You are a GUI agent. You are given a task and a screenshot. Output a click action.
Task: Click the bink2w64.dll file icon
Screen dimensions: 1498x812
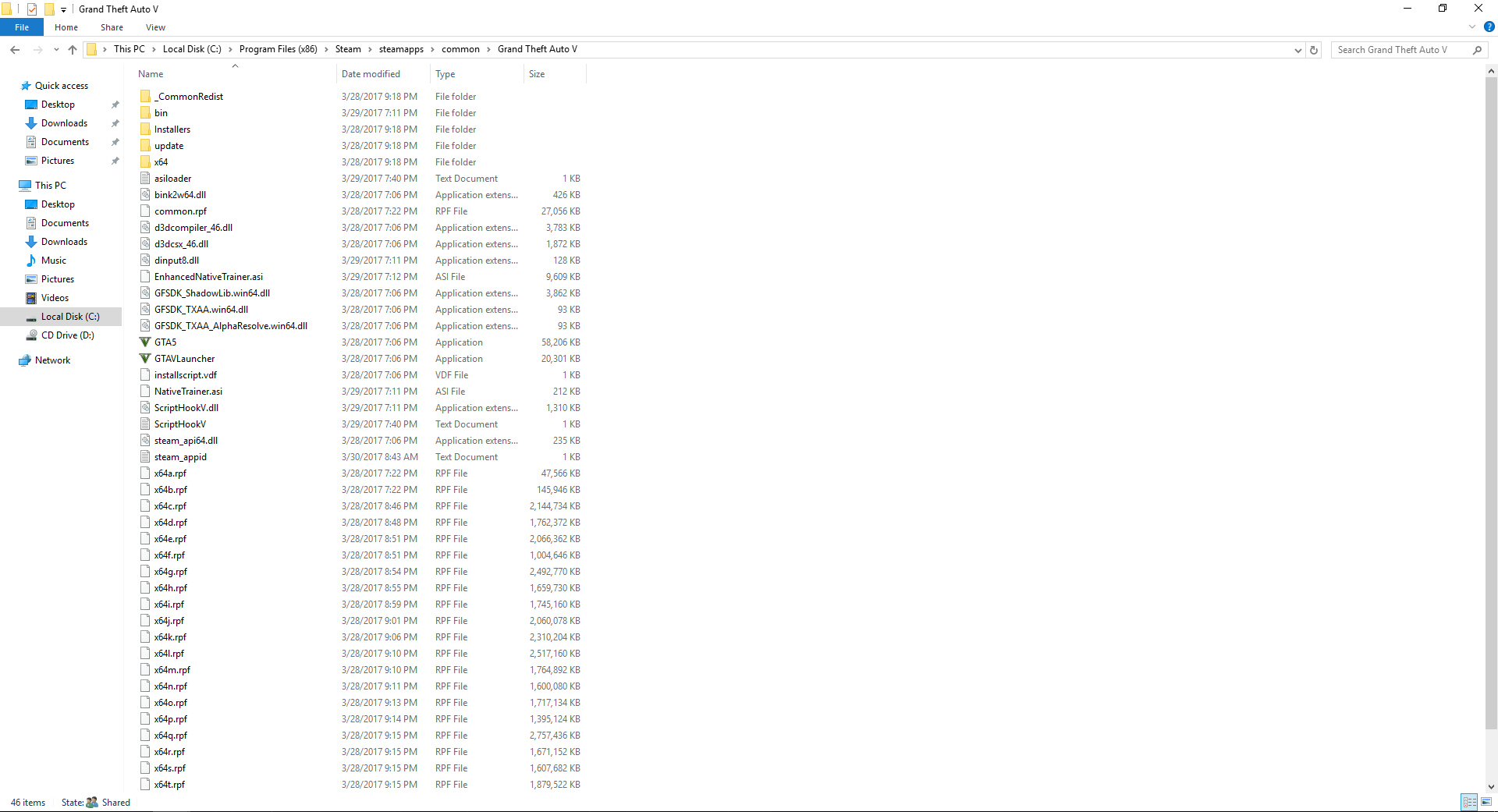(x=145, y=195)
